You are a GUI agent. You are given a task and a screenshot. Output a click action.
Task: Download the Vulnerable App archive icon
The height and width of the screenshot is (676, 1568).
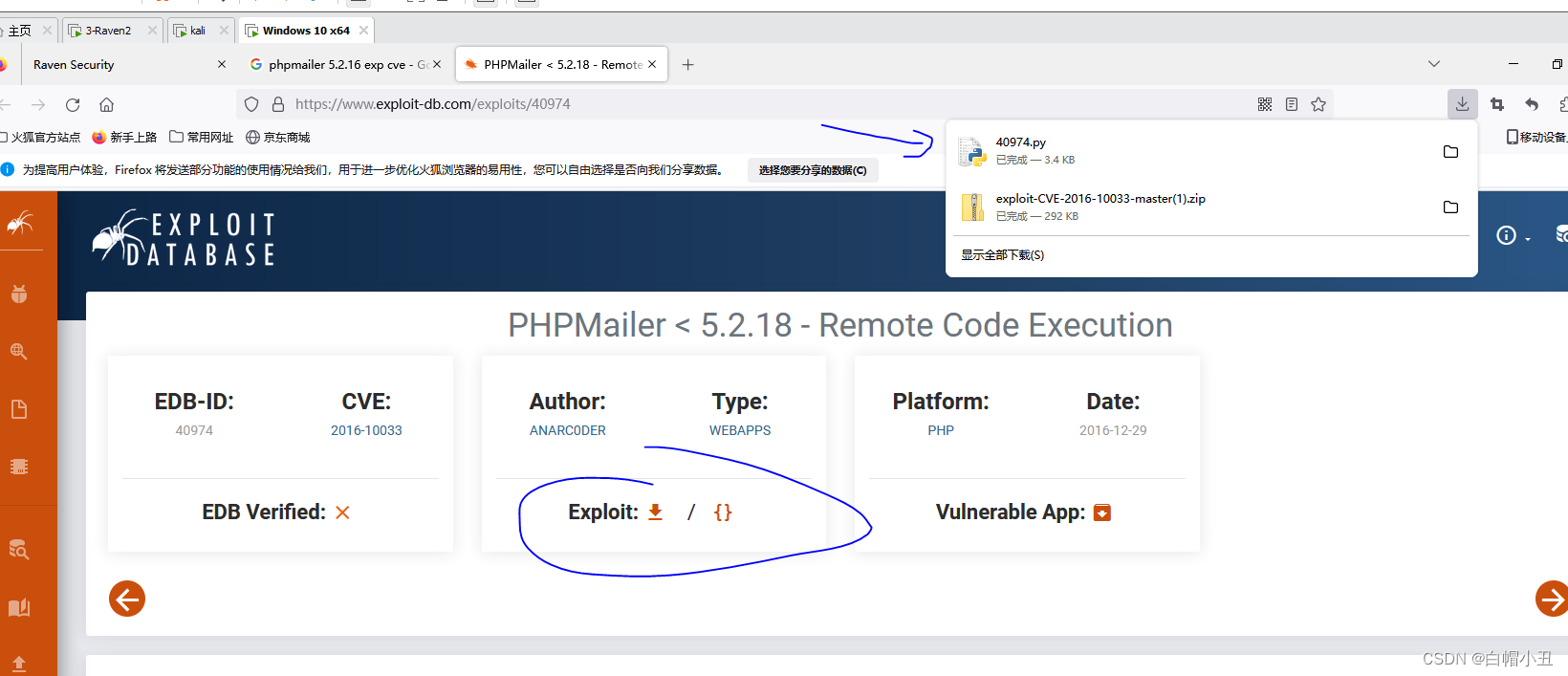pos(1102,512)
